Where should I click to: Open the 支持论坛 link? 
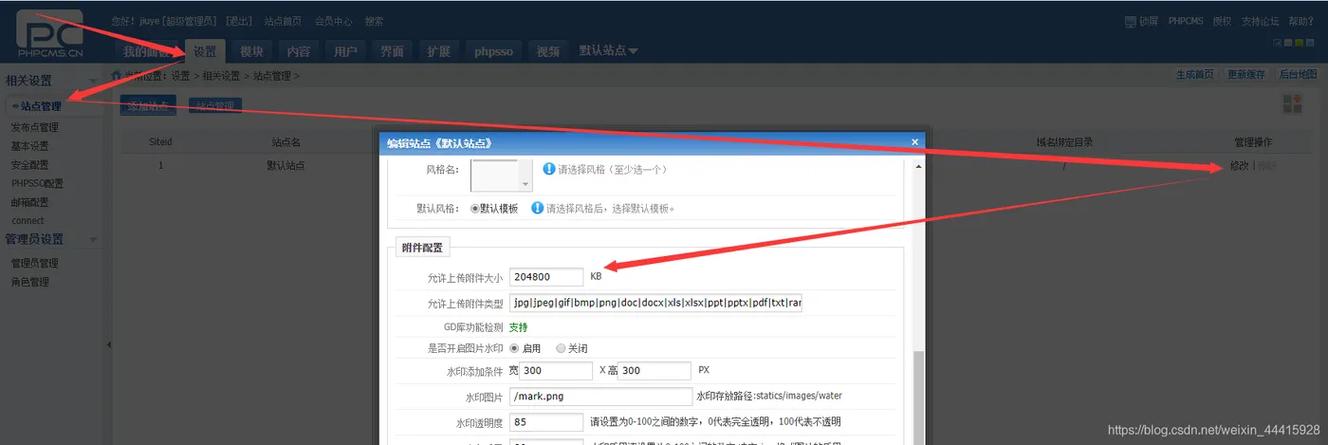[1260, 21]
